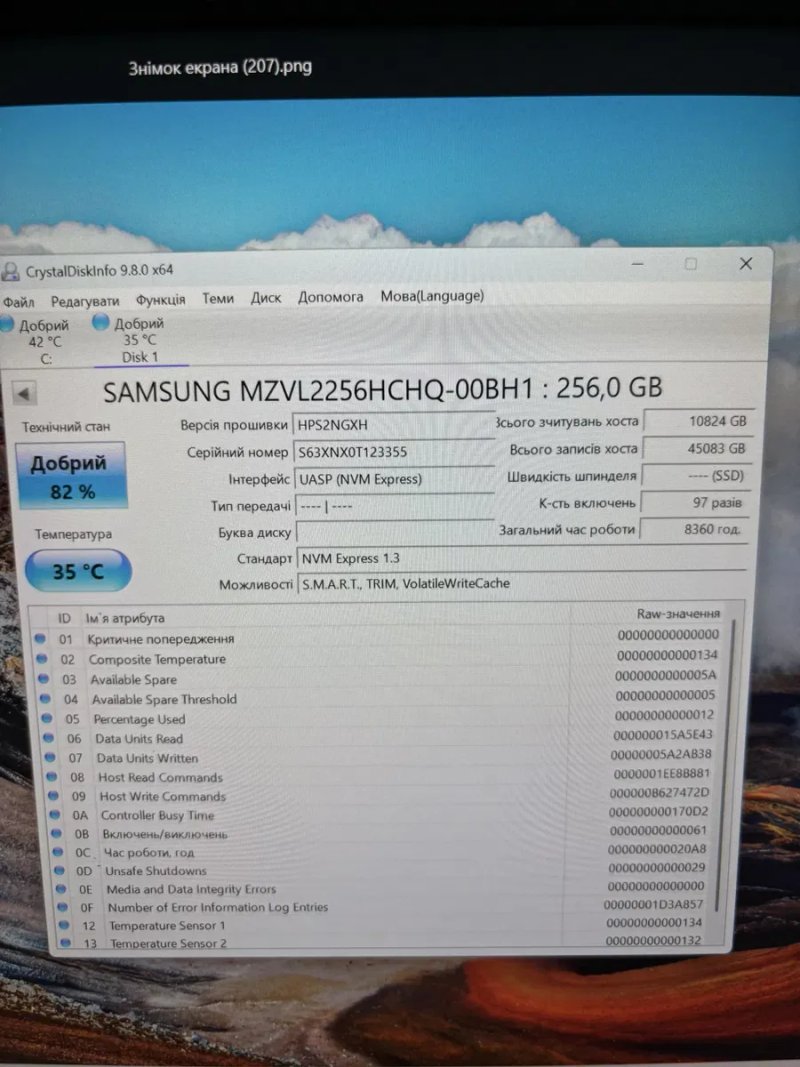Close the CrystalDiskInfo window

746,263
